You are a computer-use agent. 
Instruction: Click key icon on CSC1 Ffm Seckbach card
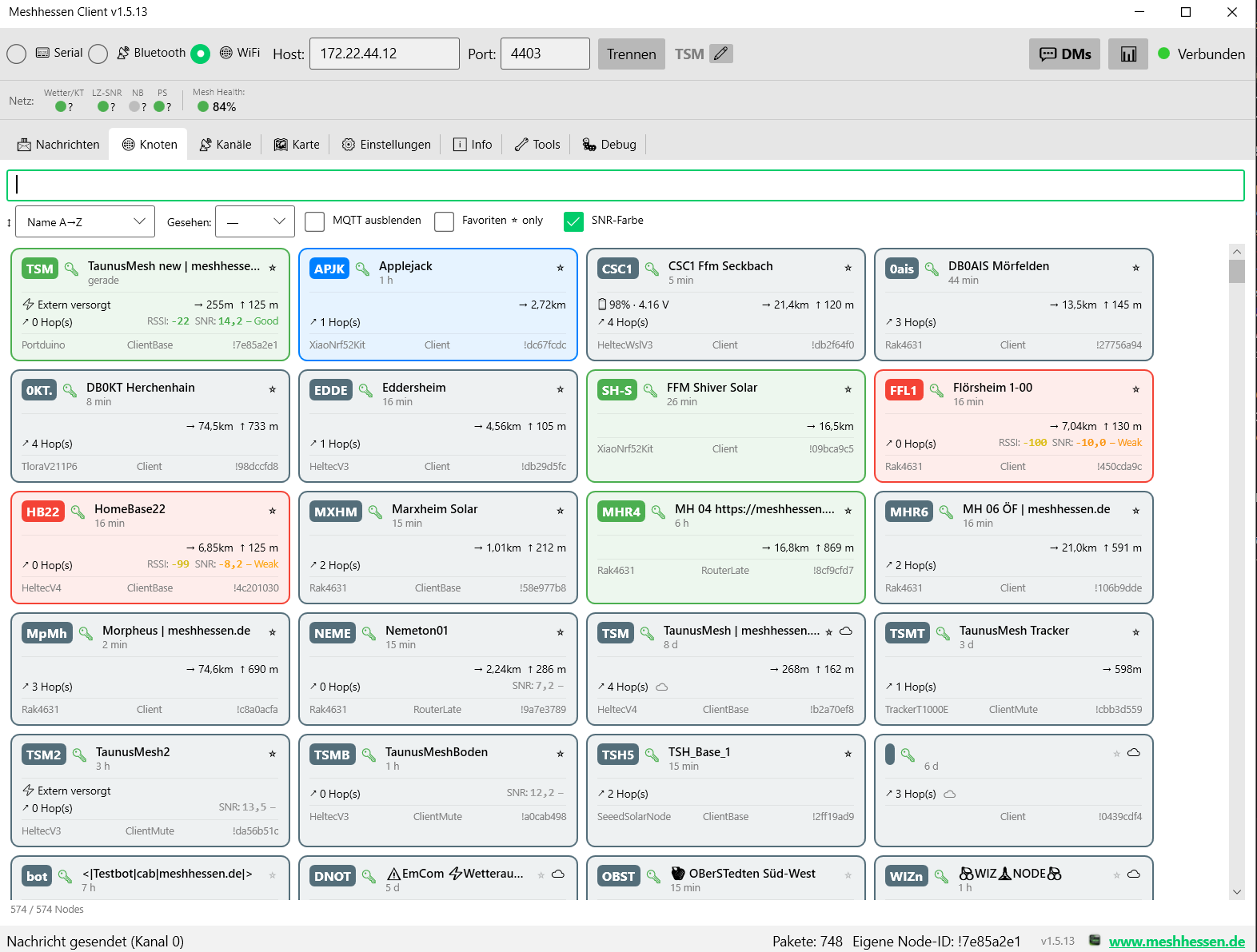pyautogui.click(x=652, y=269)
